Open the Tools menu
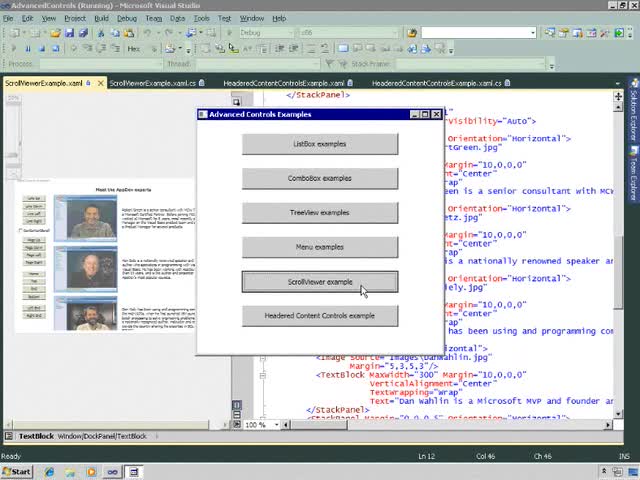Screen dimensions: 640x480 pos(201,18)
